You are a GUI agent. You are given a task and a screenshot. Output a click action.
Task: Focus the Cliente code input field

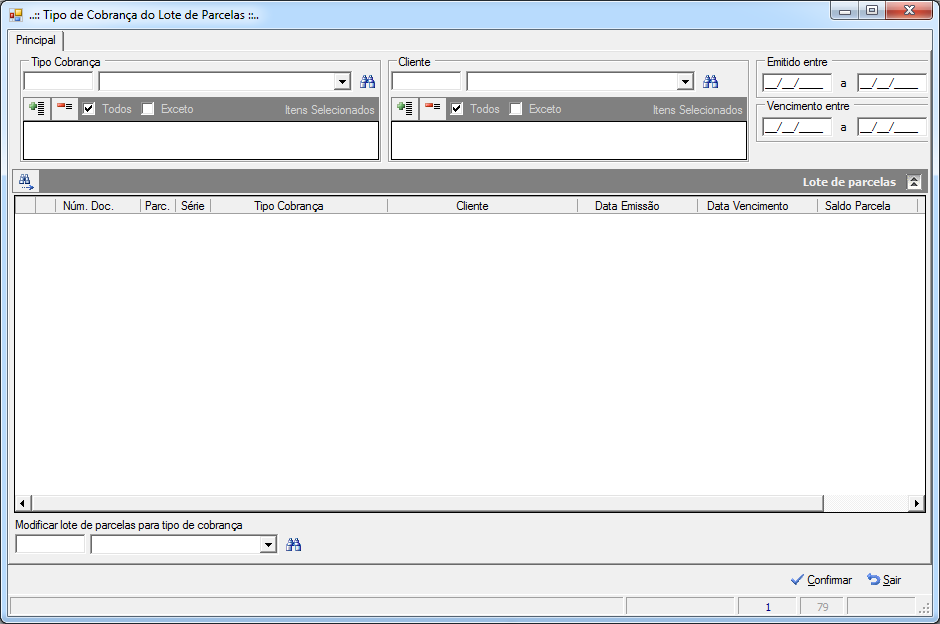click(426, 81)
